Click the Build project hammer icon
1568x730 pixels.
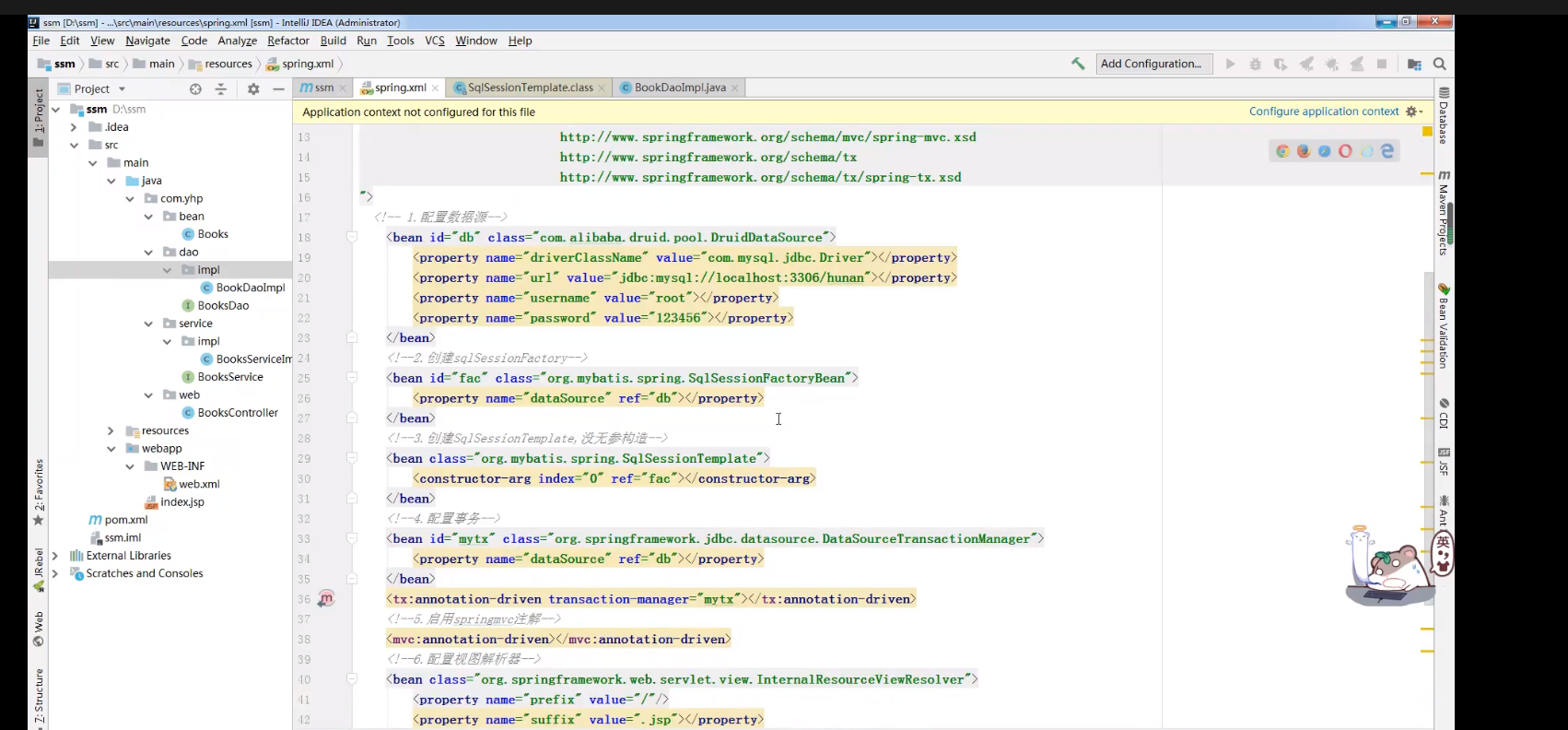pos(1077,64)
